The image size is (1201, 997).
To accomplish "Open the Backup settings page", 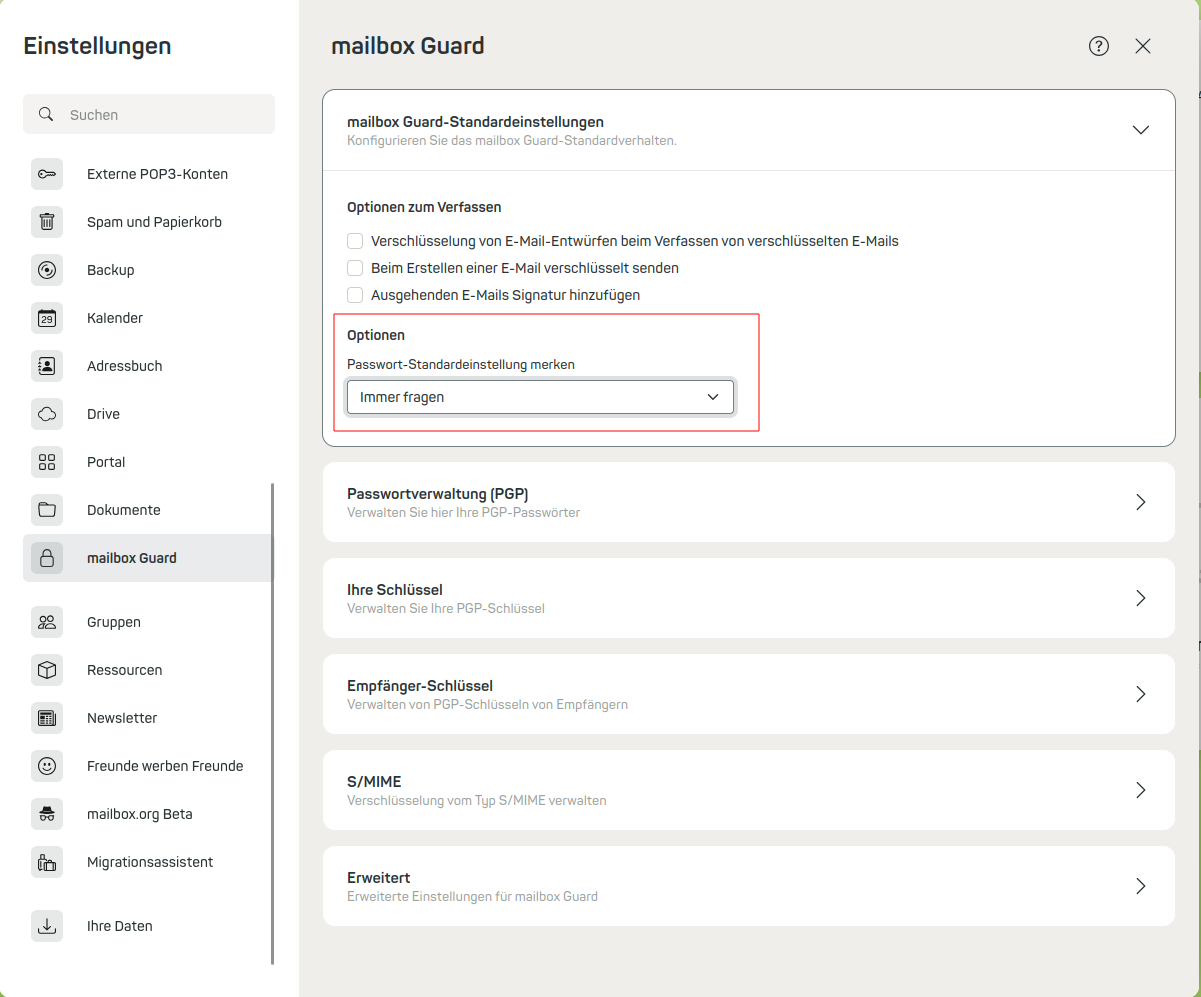I will pos(148,270).
